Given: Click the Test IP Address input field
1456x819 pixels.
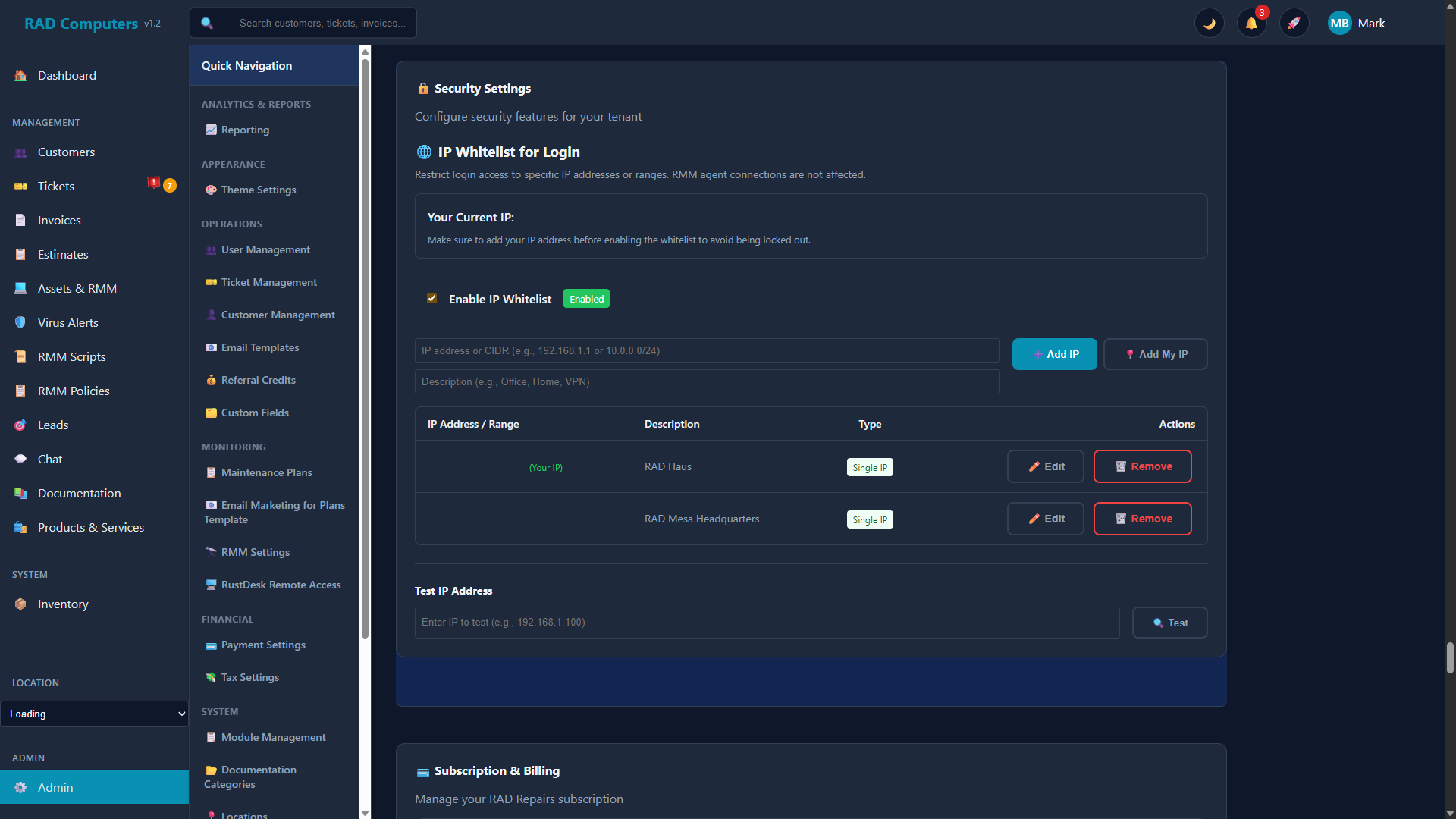Looking at the screenshot, I should click(x=766, y=622).
